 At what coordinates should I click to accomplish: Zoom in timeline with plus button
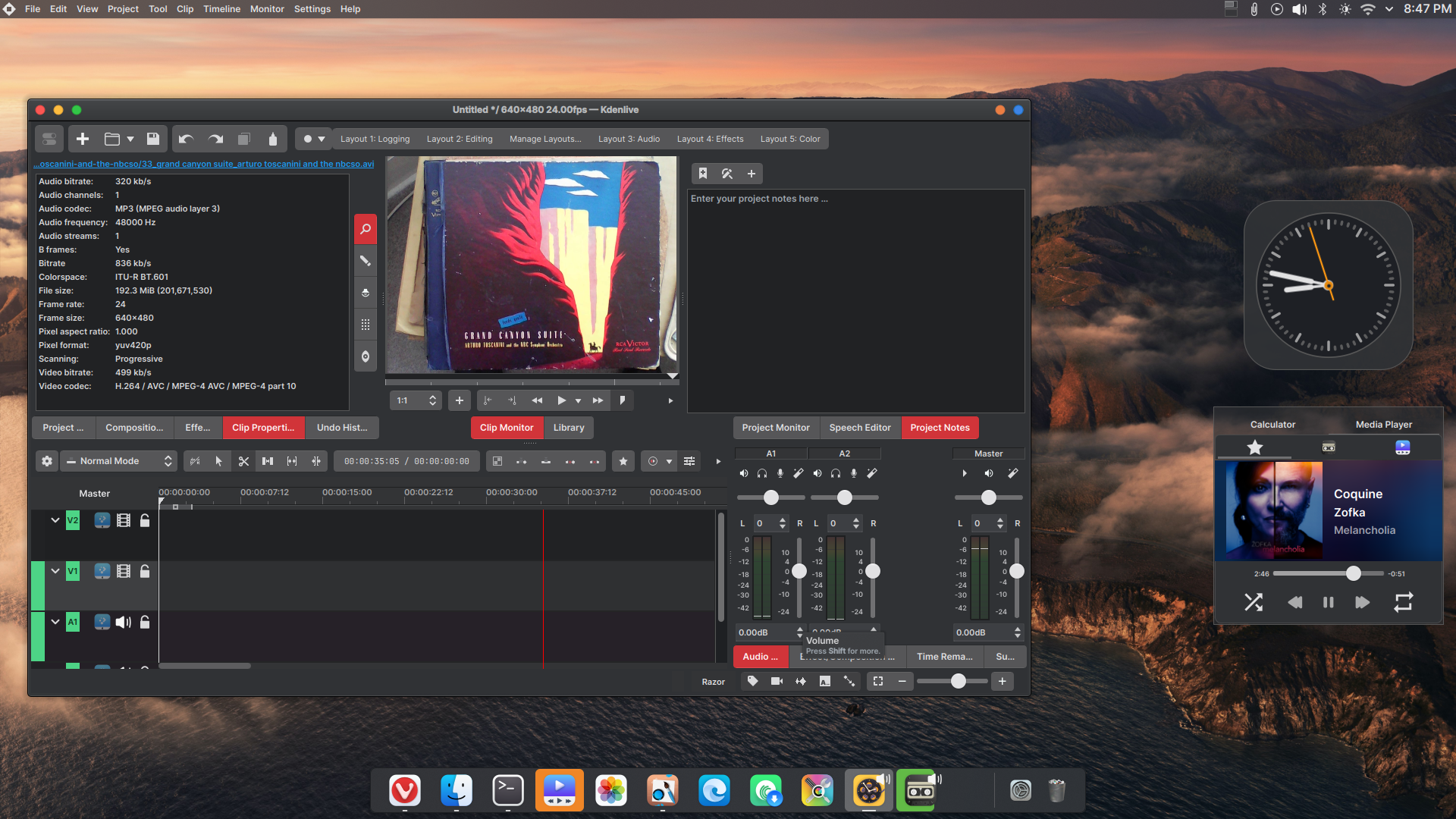(1003, 681)
